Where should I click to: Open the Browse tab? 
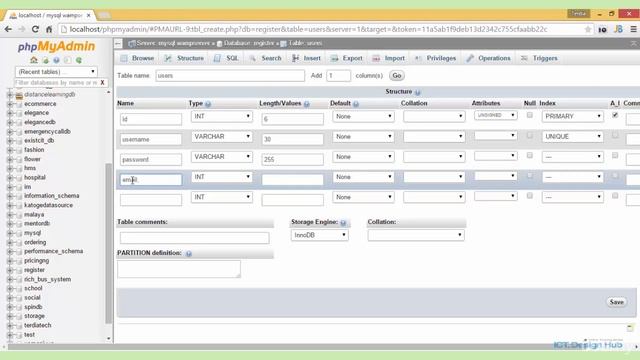coord(138,58)
